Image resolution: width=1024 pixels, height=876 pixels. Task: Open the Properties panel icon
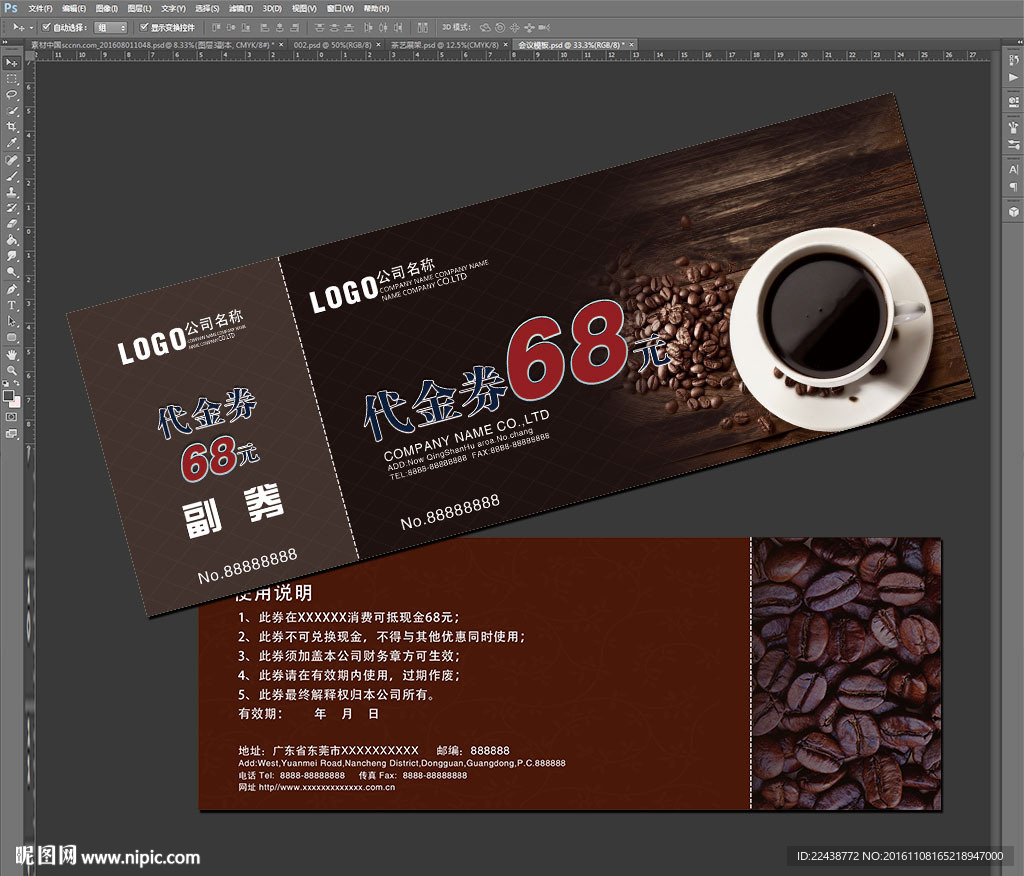click(x=1014, y=102)
